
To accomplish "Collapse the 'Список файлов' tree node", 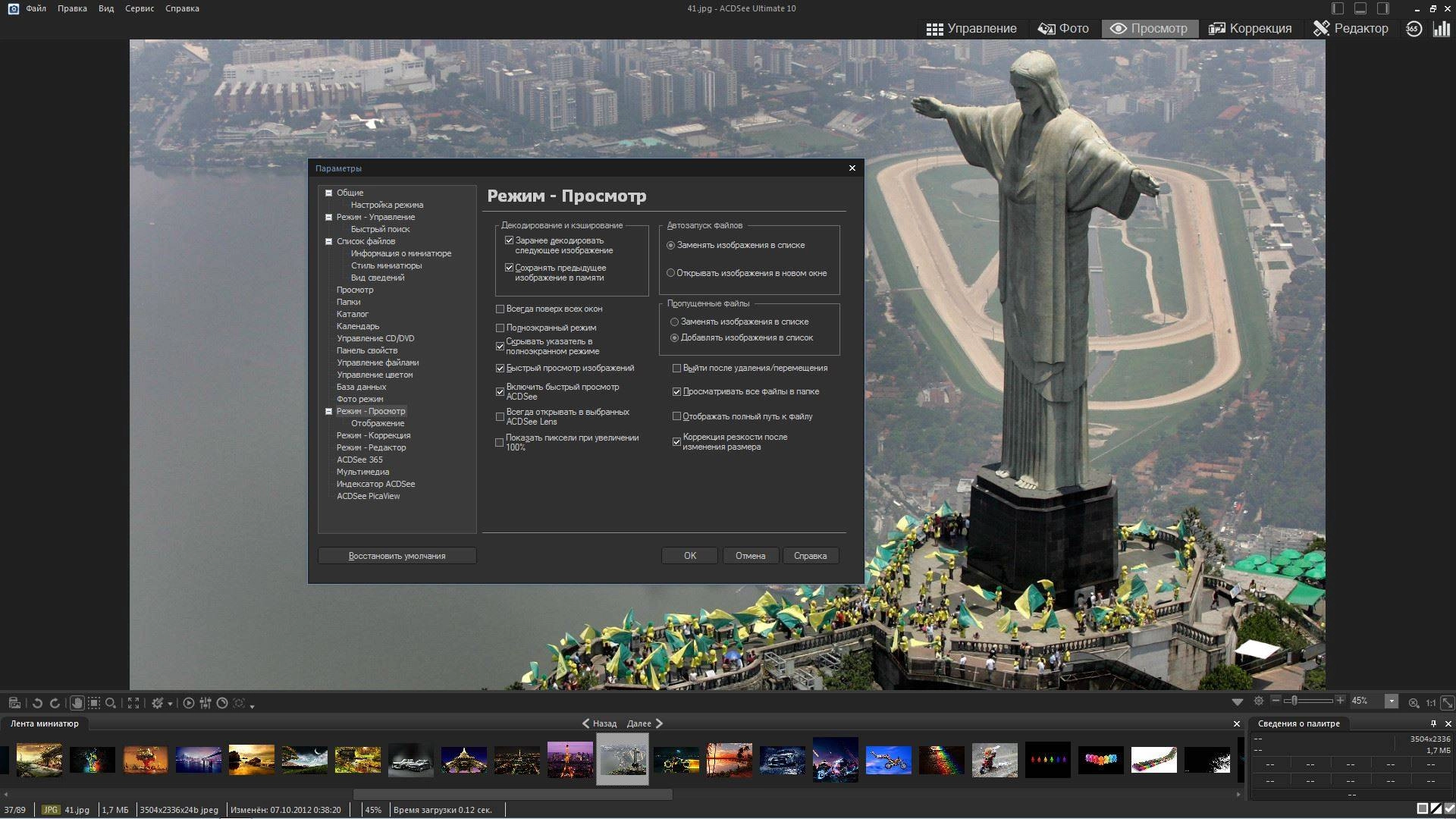I will click(x=328, y=241).
